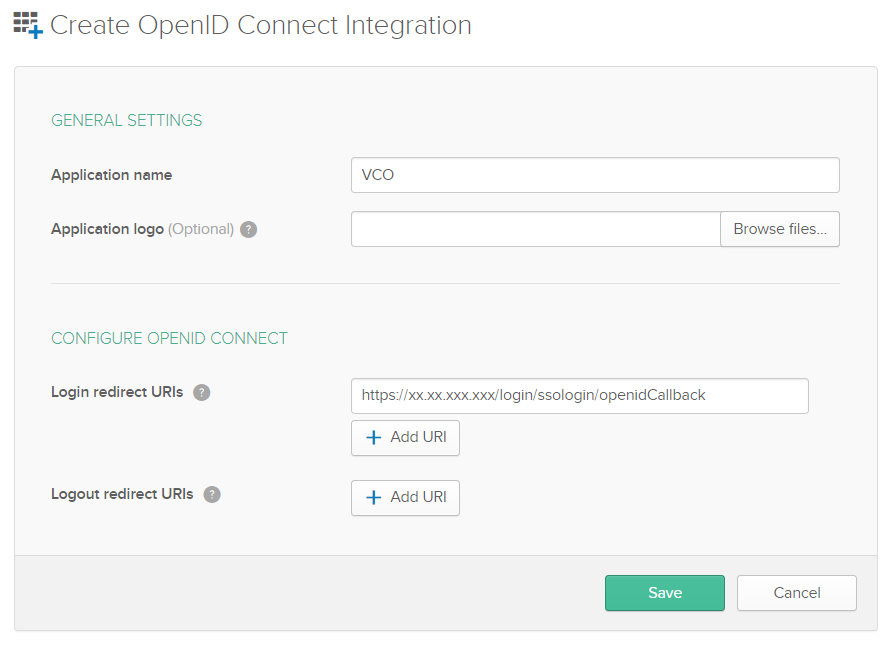Click the grid-with-plus app integration icon
This screenshot has height=645, width=893.
[24, 24]
